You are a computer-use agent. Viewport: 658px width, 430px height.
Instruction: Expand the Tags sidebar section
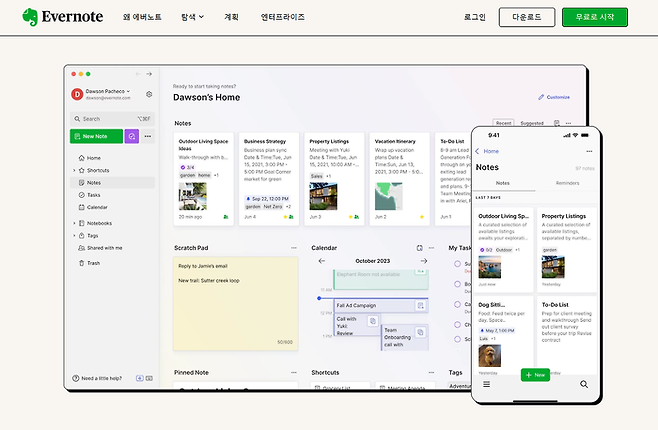tap(74, 236)
